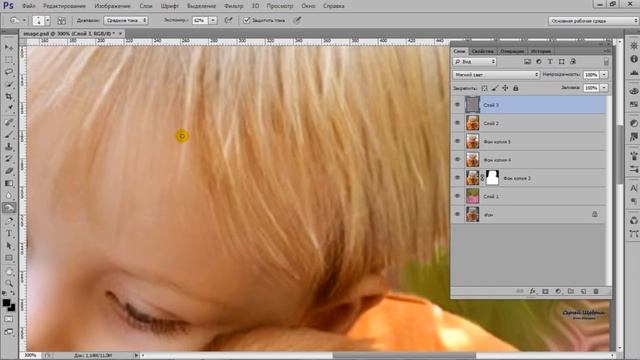640x360 pixels.
Task: Open the brush panel toggle icon
Action: pyautogui.click(x=61, y=20)
